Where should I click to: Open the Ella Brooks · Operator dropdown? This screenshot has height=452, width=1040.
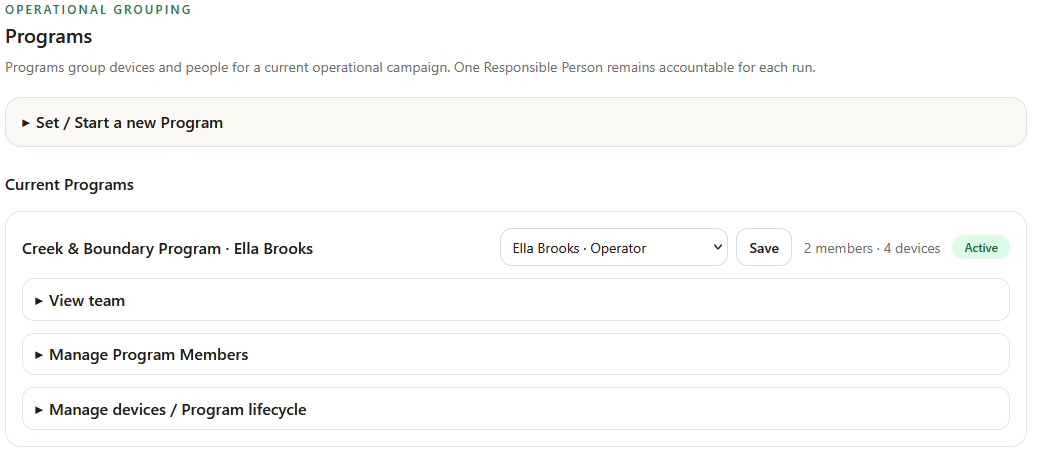point(614,248)
